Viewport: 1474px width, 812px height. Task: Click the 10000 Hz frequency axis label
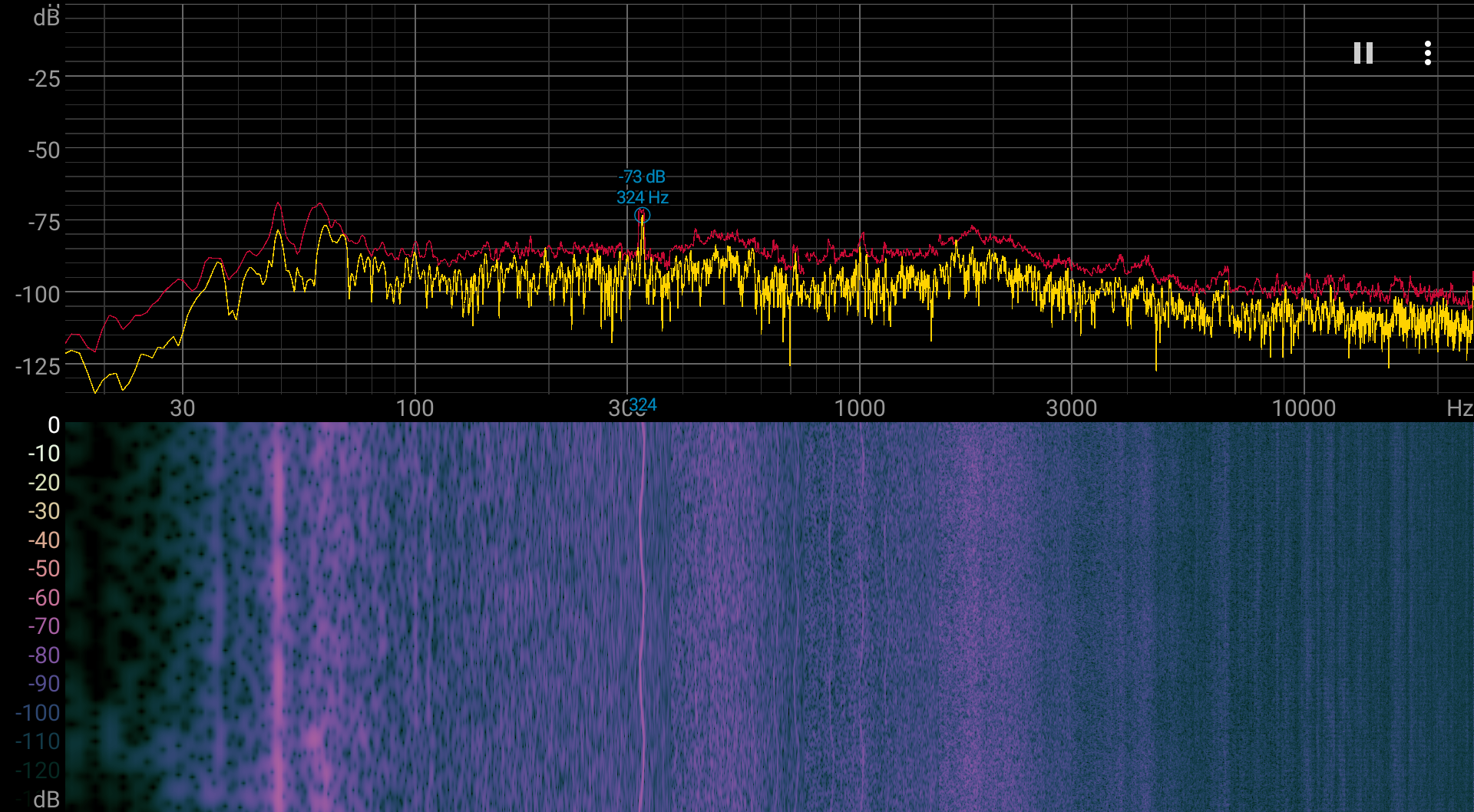click(x=1304, y=408)
